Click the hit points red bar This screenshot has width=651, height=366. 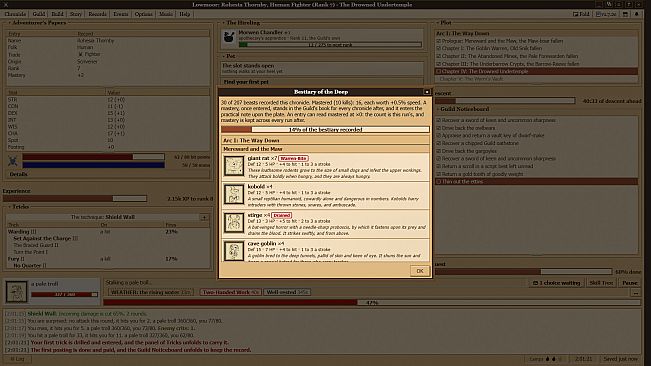pos(93,157)
